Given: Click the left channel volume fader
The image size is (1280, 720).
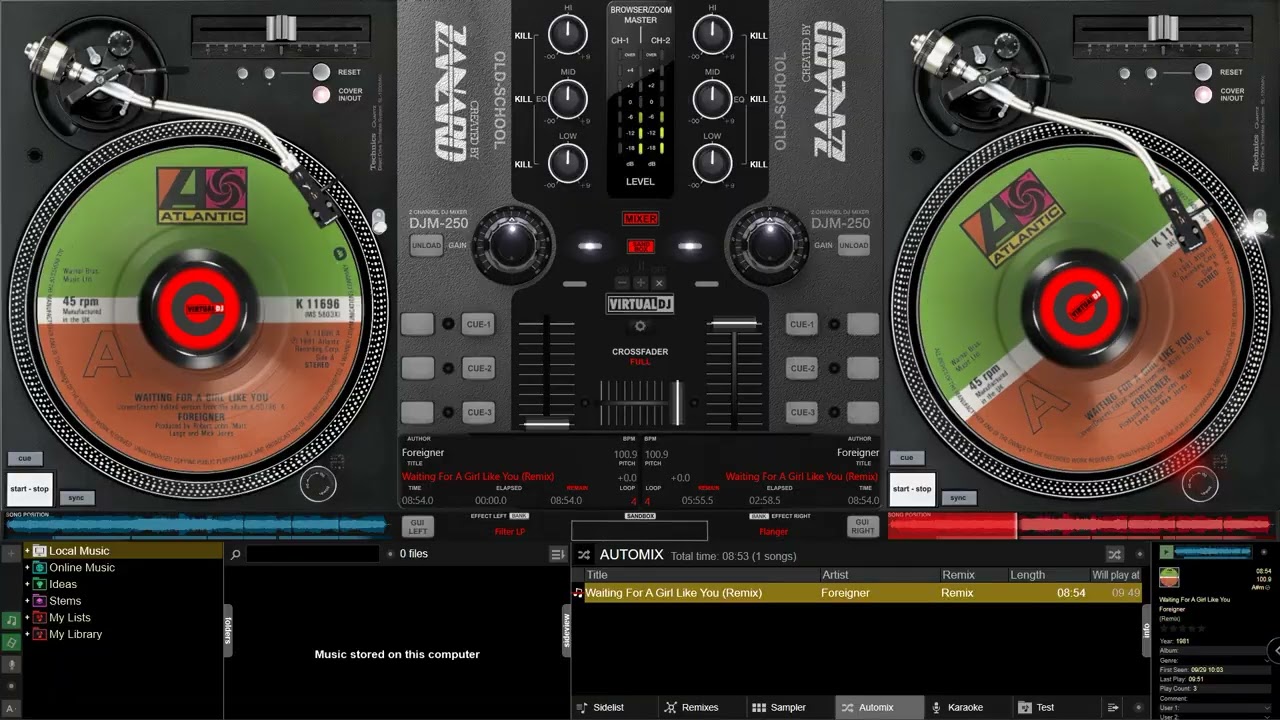Looking at the screenshot, I should click(x=546, y=424).
